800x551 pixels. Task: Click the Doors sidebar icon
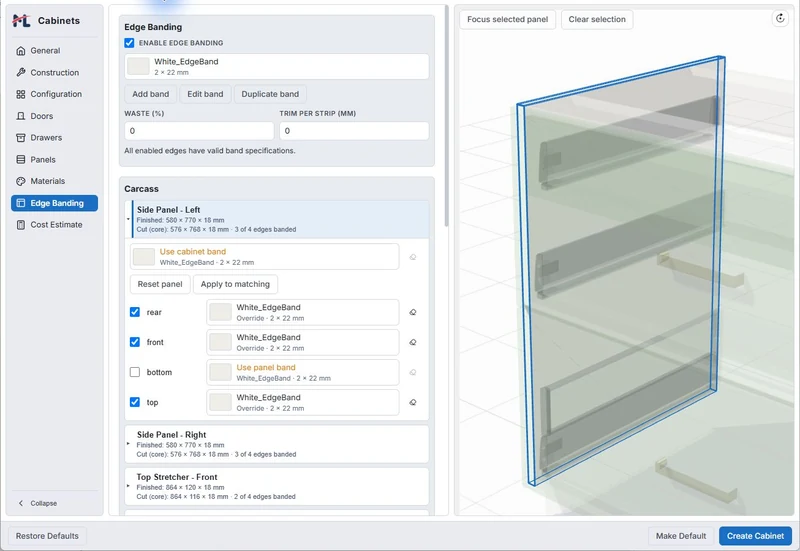pyautogui.click(x=20, y=116)
